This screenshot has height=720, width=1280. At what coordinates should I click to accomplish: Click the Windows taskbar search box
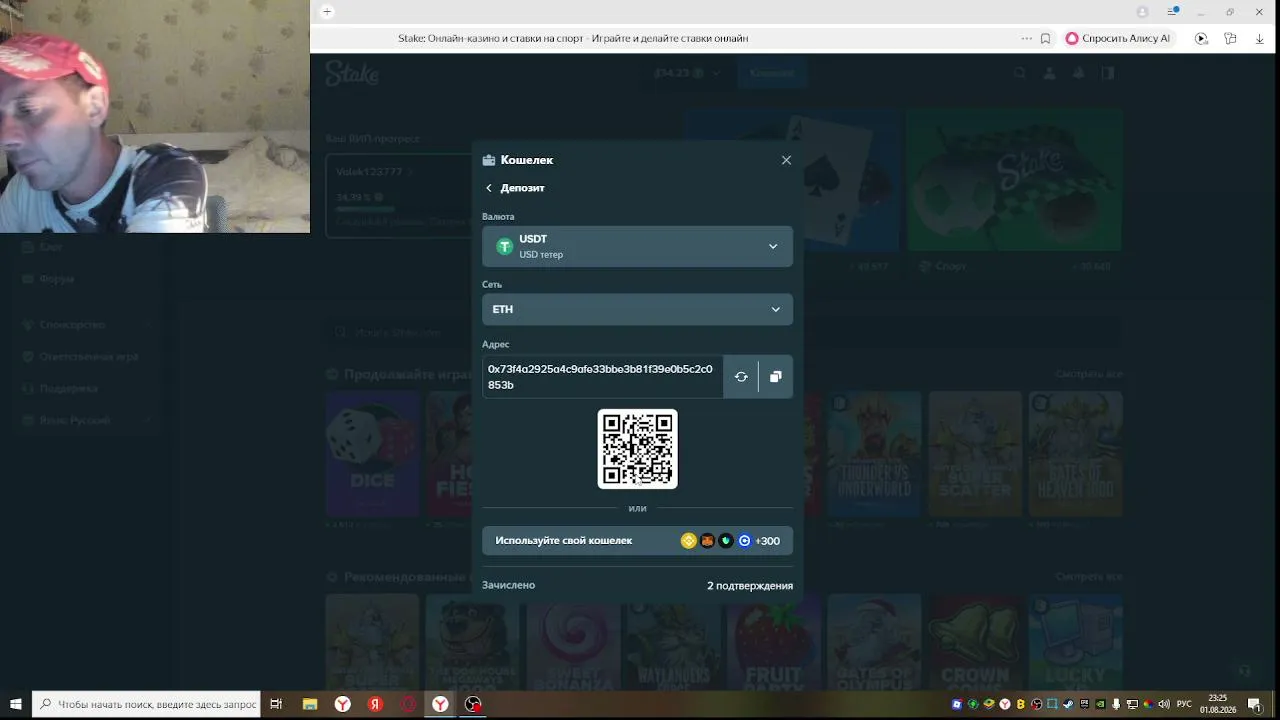click(x=147, y=704)
